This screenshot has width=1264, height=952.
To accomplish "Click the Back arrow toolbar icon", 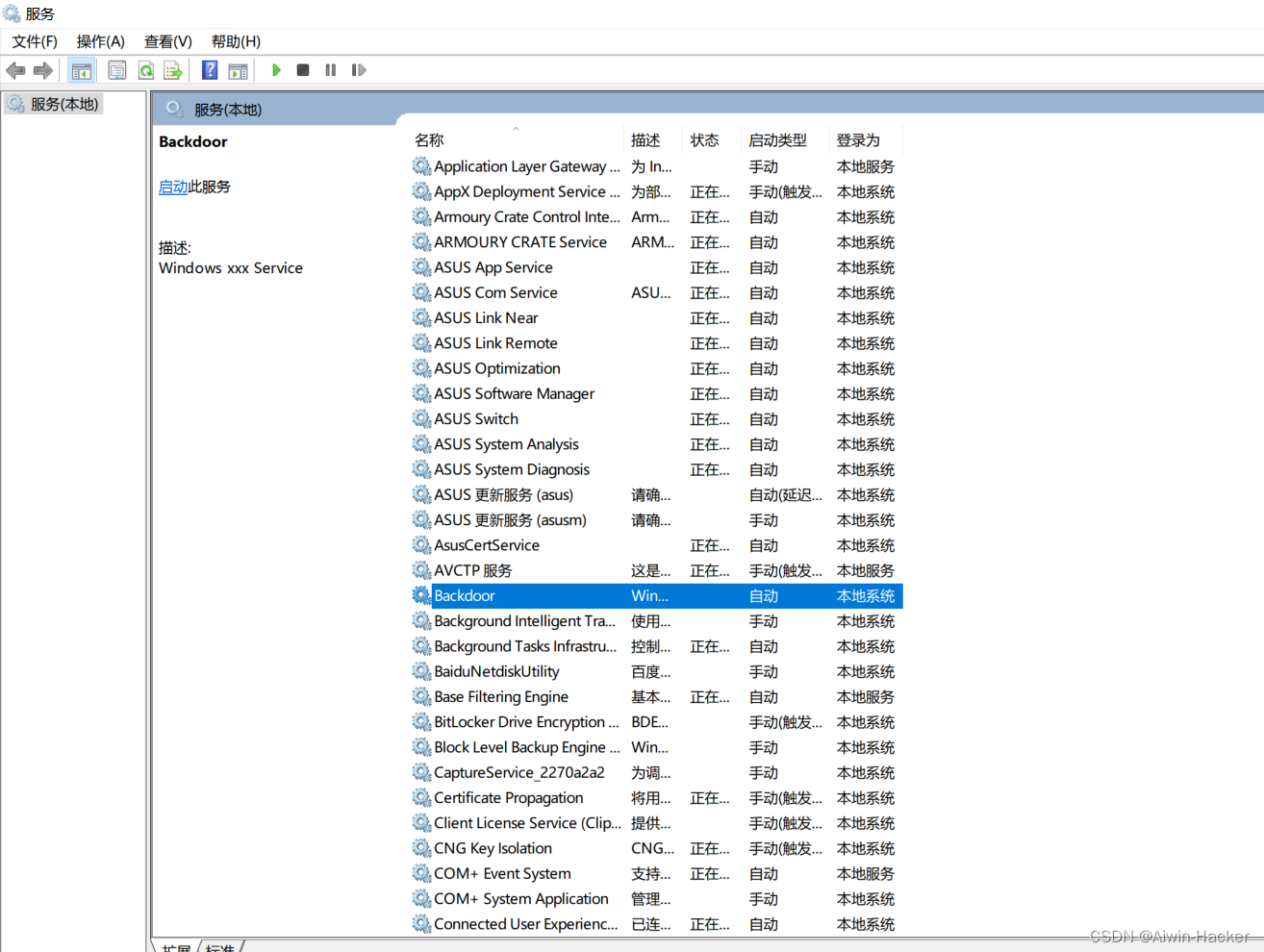I will [x=15, y=70].
